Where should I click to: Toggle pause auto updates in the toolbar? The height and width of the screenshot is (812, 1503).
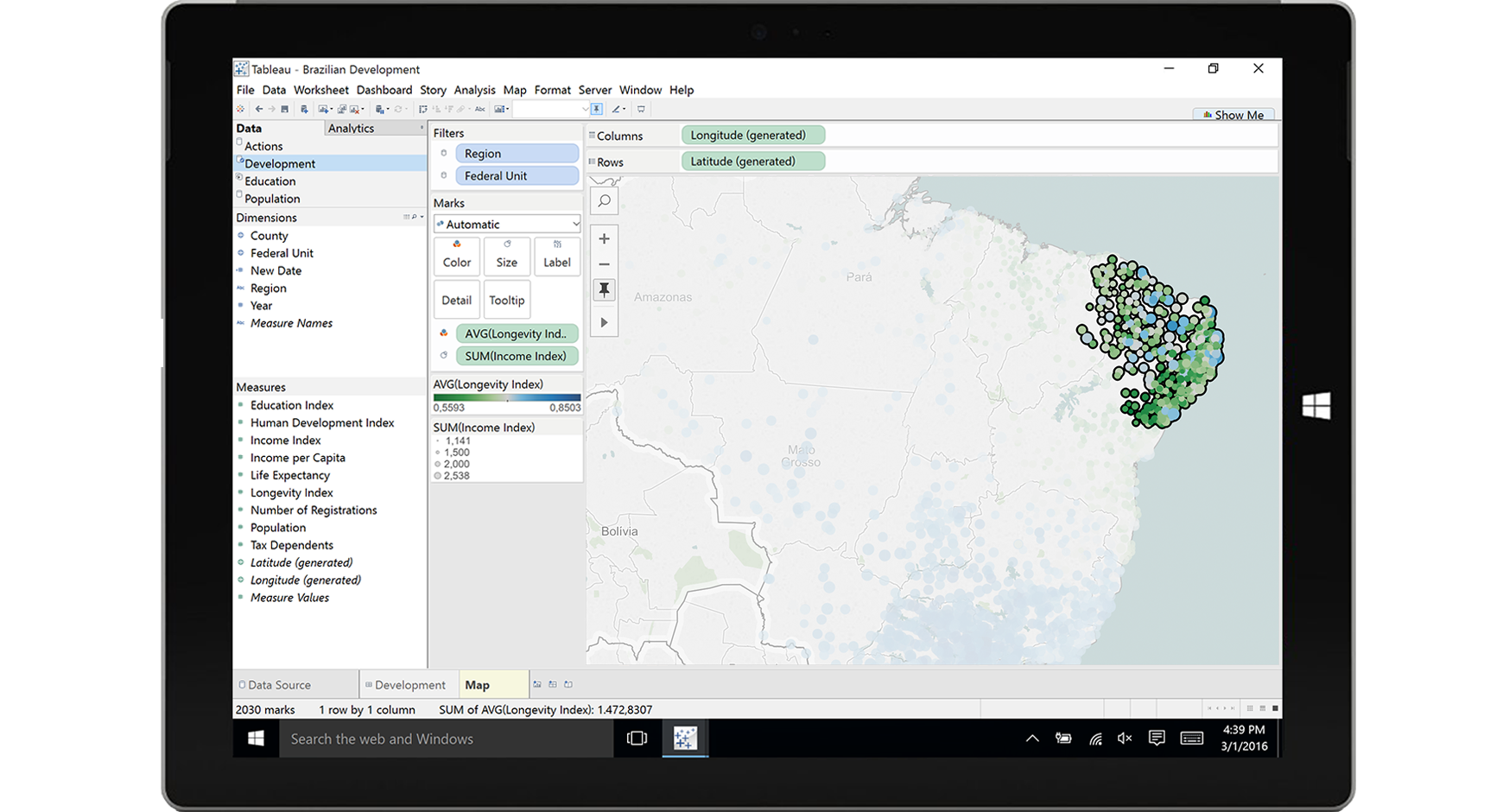pos(379,109)
